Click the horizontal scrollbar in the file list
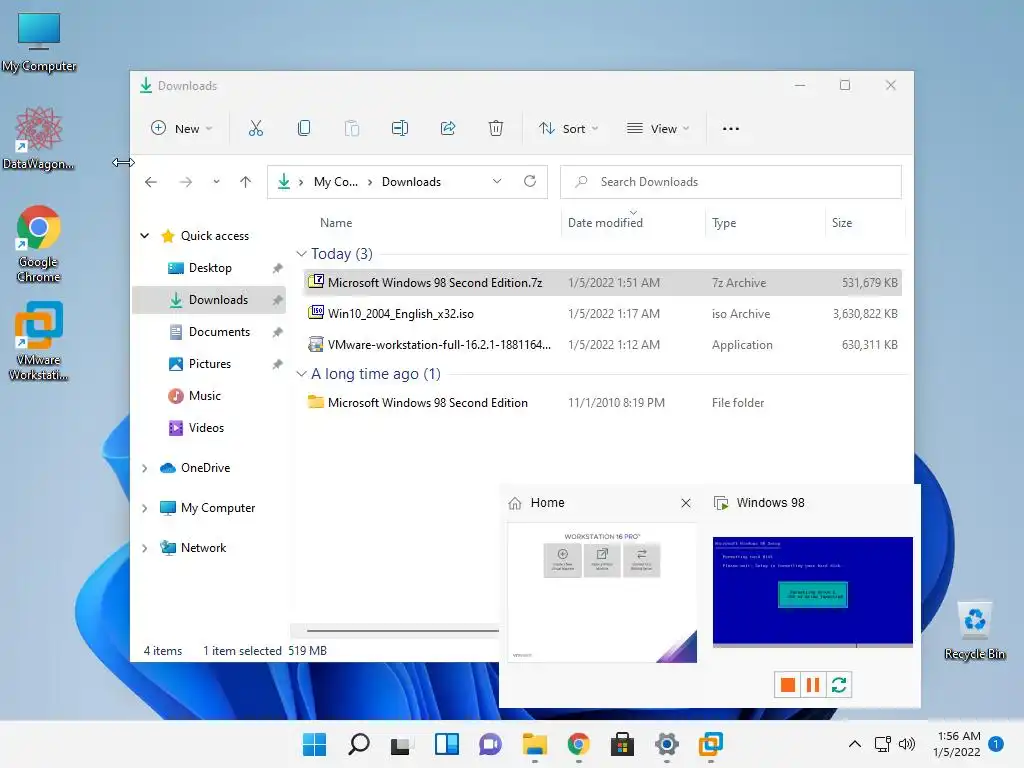This screenshot has width=1024, height=768. pyautogui.click(x=403, y=631)
